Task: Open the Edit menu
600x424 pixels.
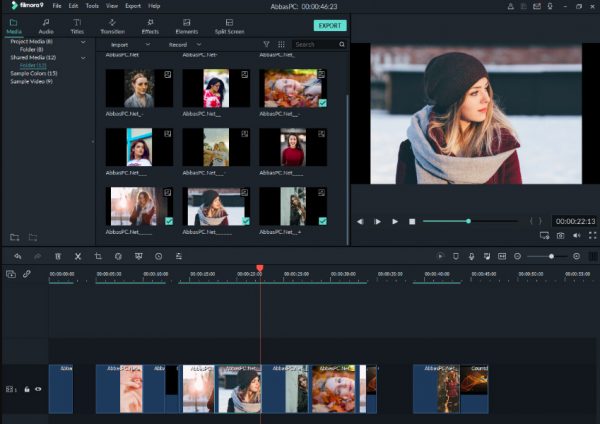Action: click(x=73, y=6)
